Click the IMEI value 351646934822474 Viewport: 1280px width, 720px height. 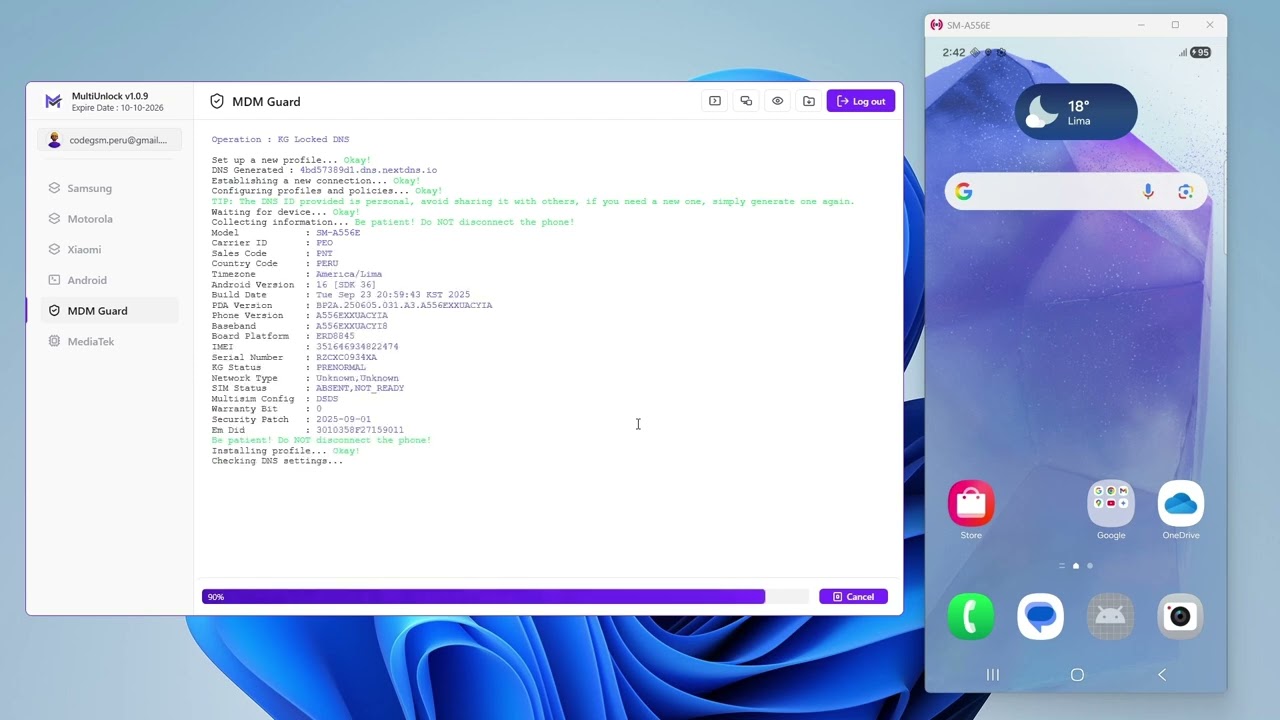357,347
